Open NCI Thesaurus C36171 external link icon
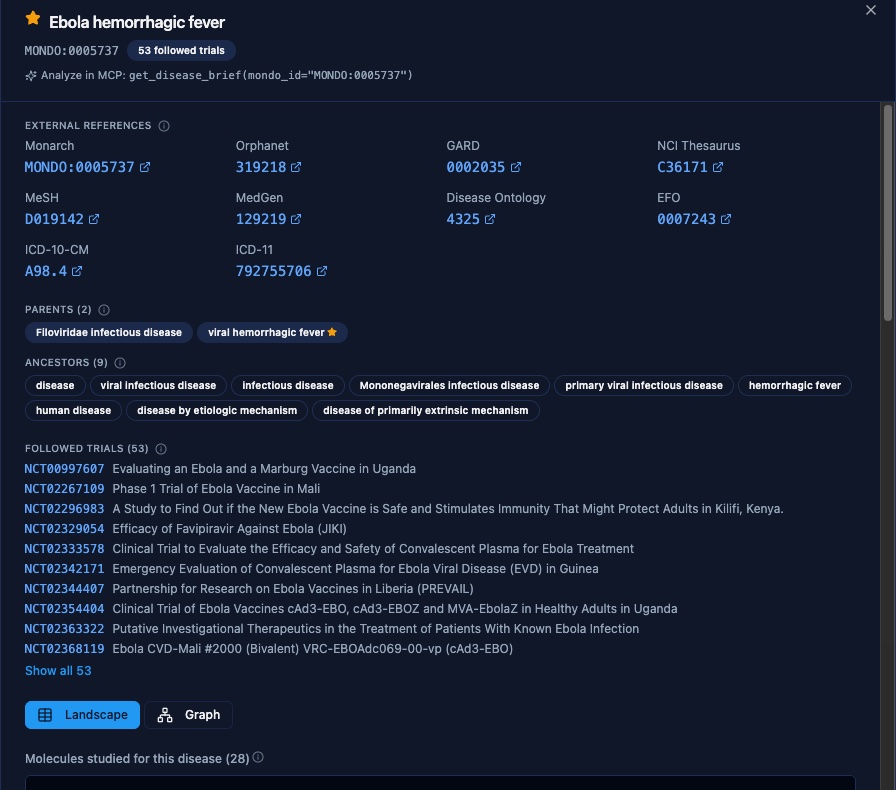The height and width of the screenshot is (790, 896). 718,167
